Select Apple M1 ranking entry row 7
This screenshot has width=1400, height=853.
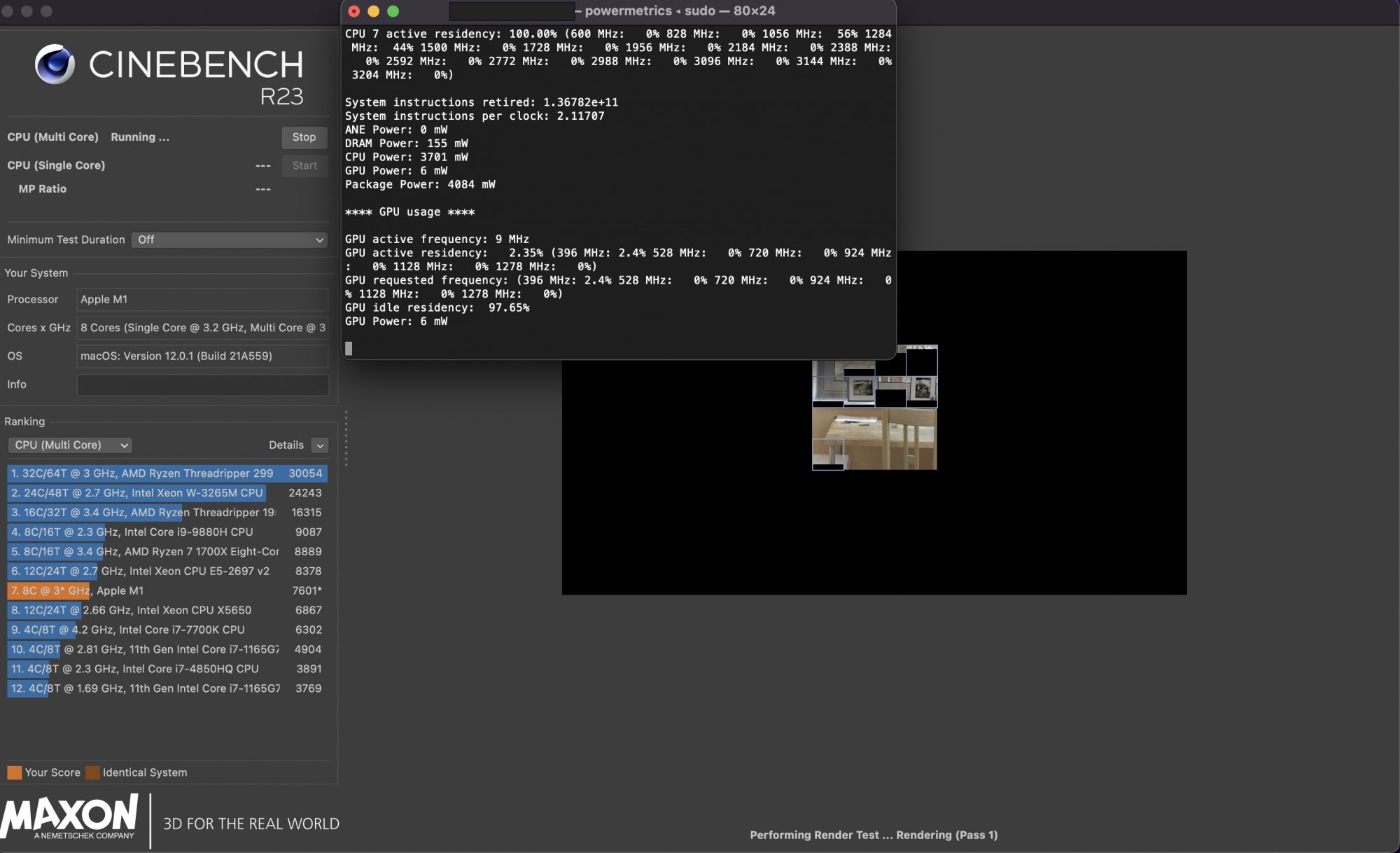click(166, 590)
